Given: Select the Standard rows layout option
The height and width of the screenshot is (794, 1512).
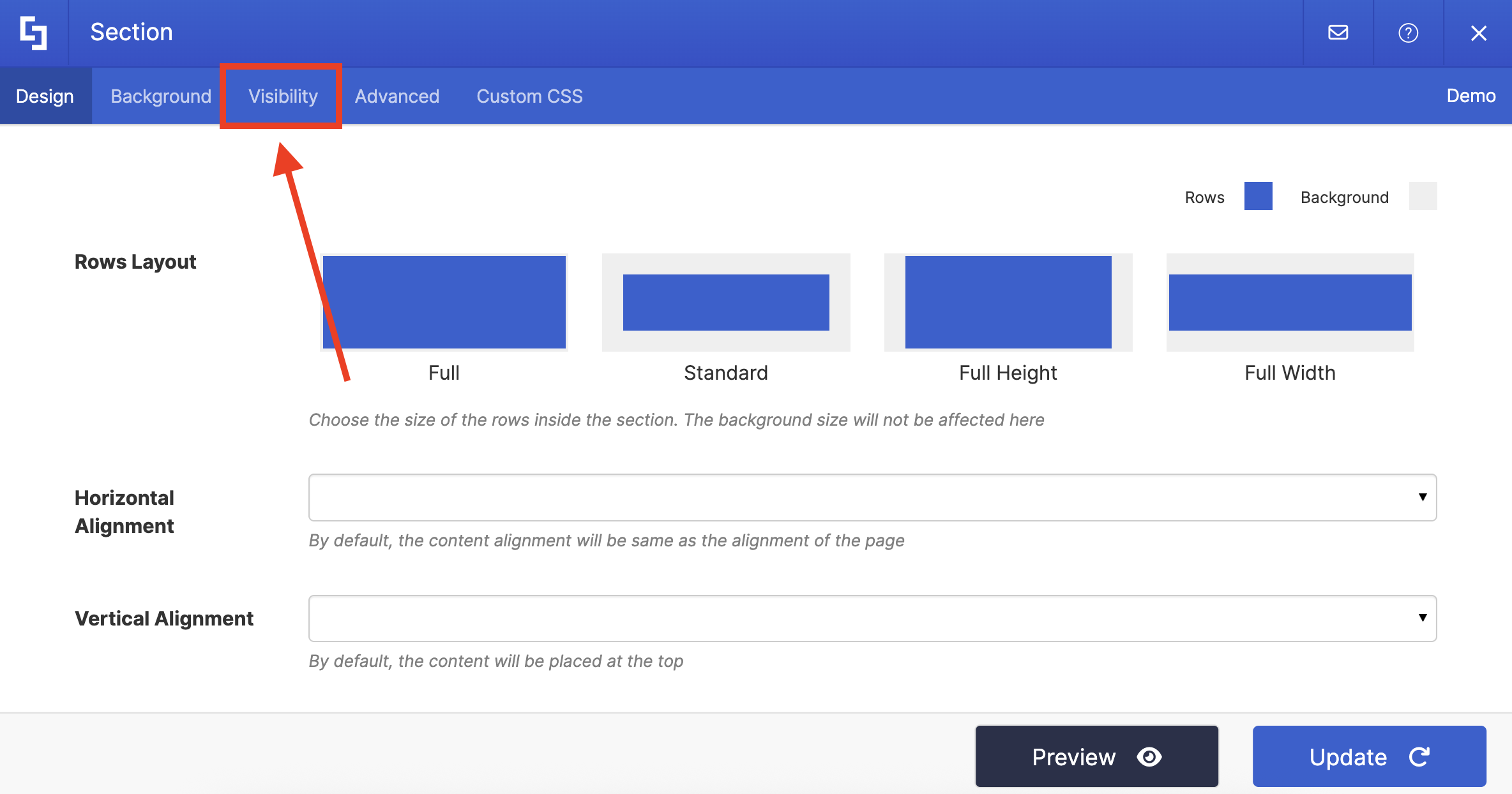Looking at the screenshot, I should click(x=726, y=303).
